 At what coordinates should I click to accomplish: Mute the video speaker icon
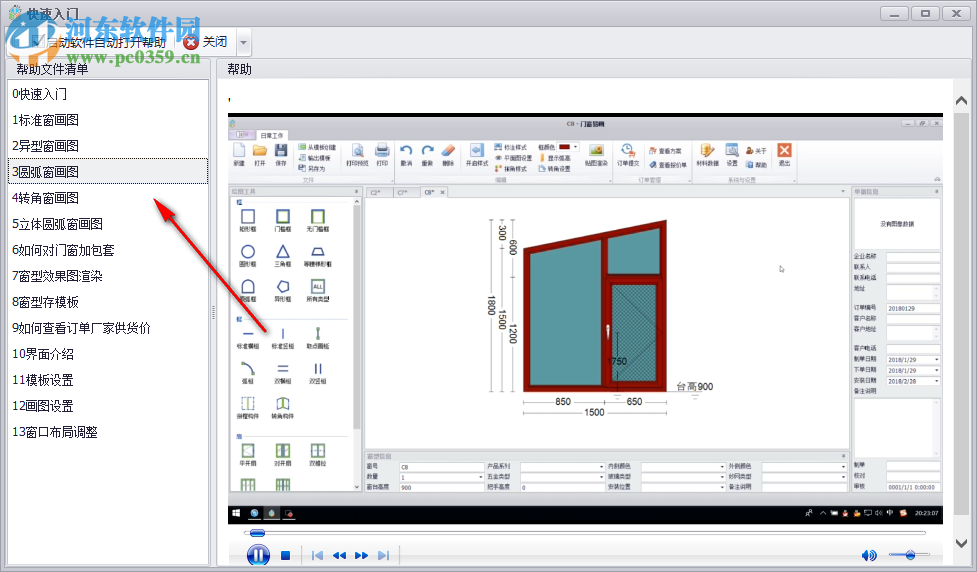tap(869, 555)
